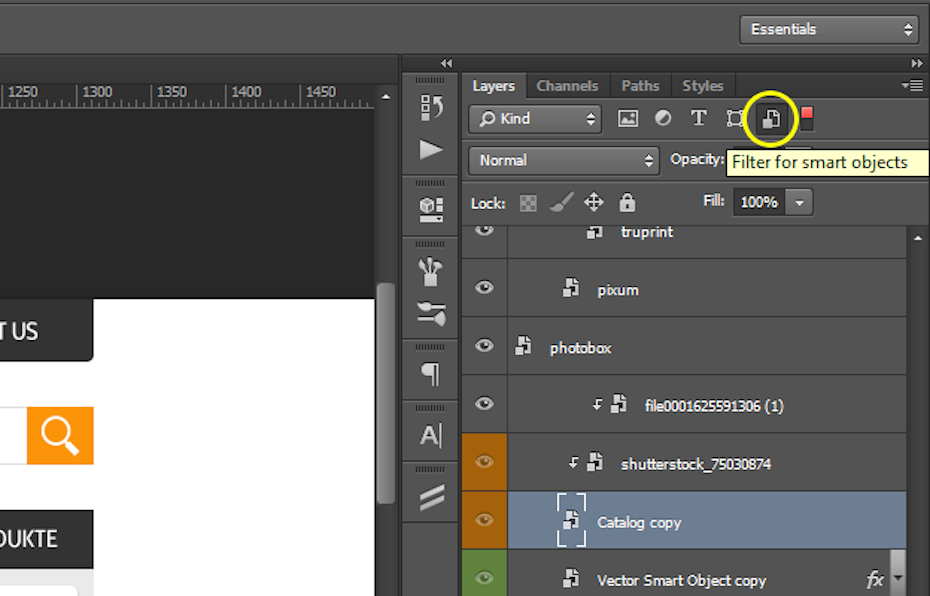Switch to the Channels tab

[x=567, y=86]
